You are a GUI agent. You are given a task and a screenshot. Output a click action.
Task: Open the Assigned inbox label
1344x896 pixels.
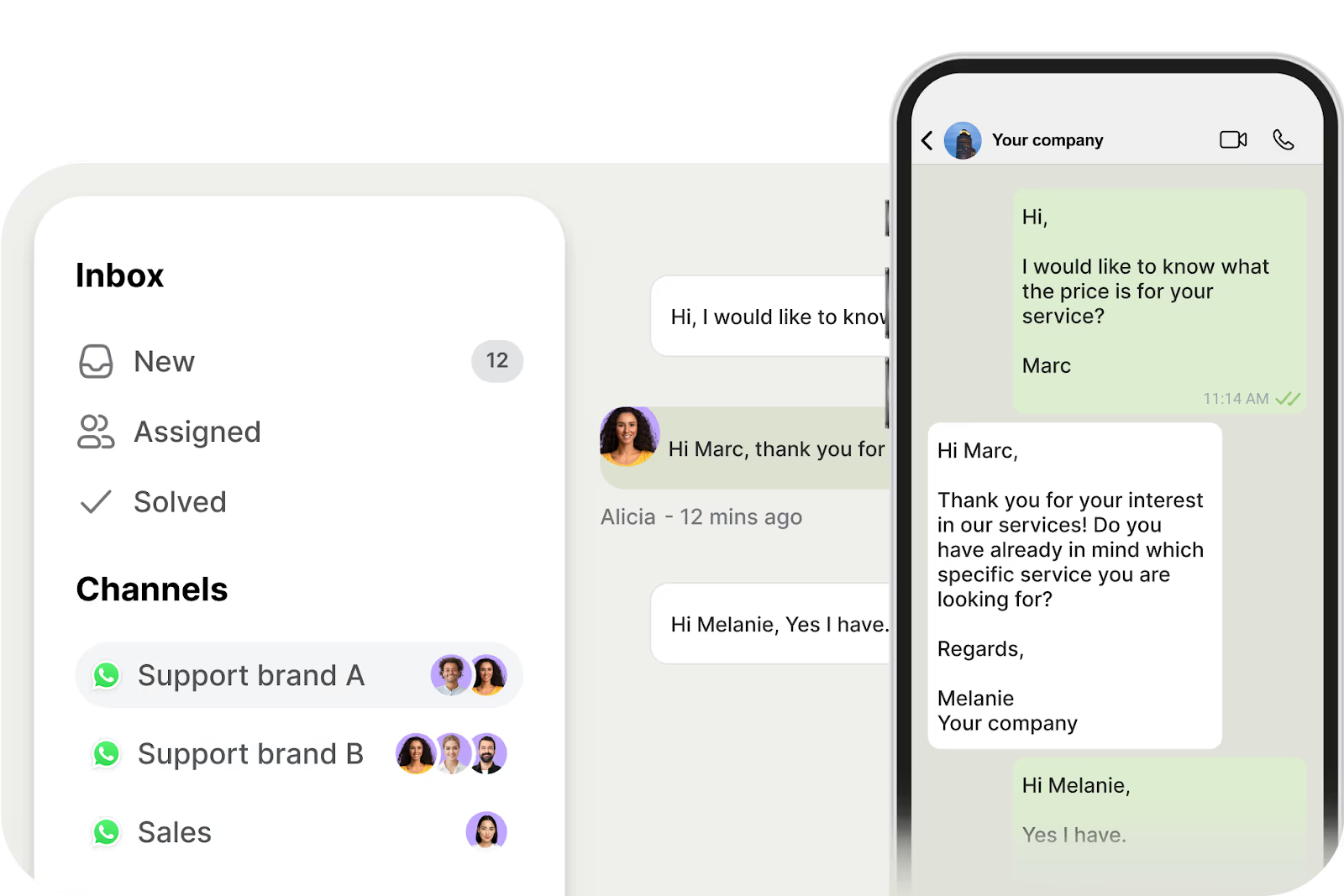pyautogui.click(x=197, y=432)
